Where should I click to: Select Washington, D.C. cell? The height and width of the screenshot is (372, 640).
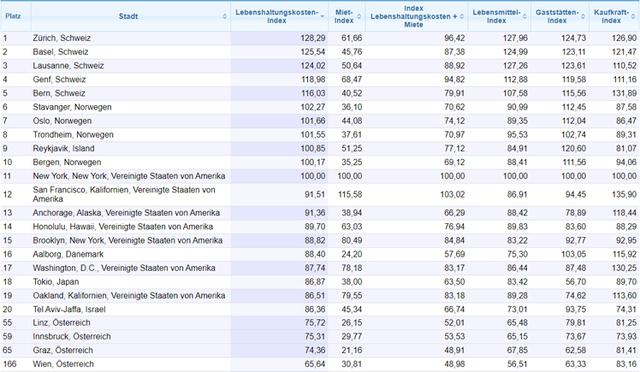coord(131,268)
